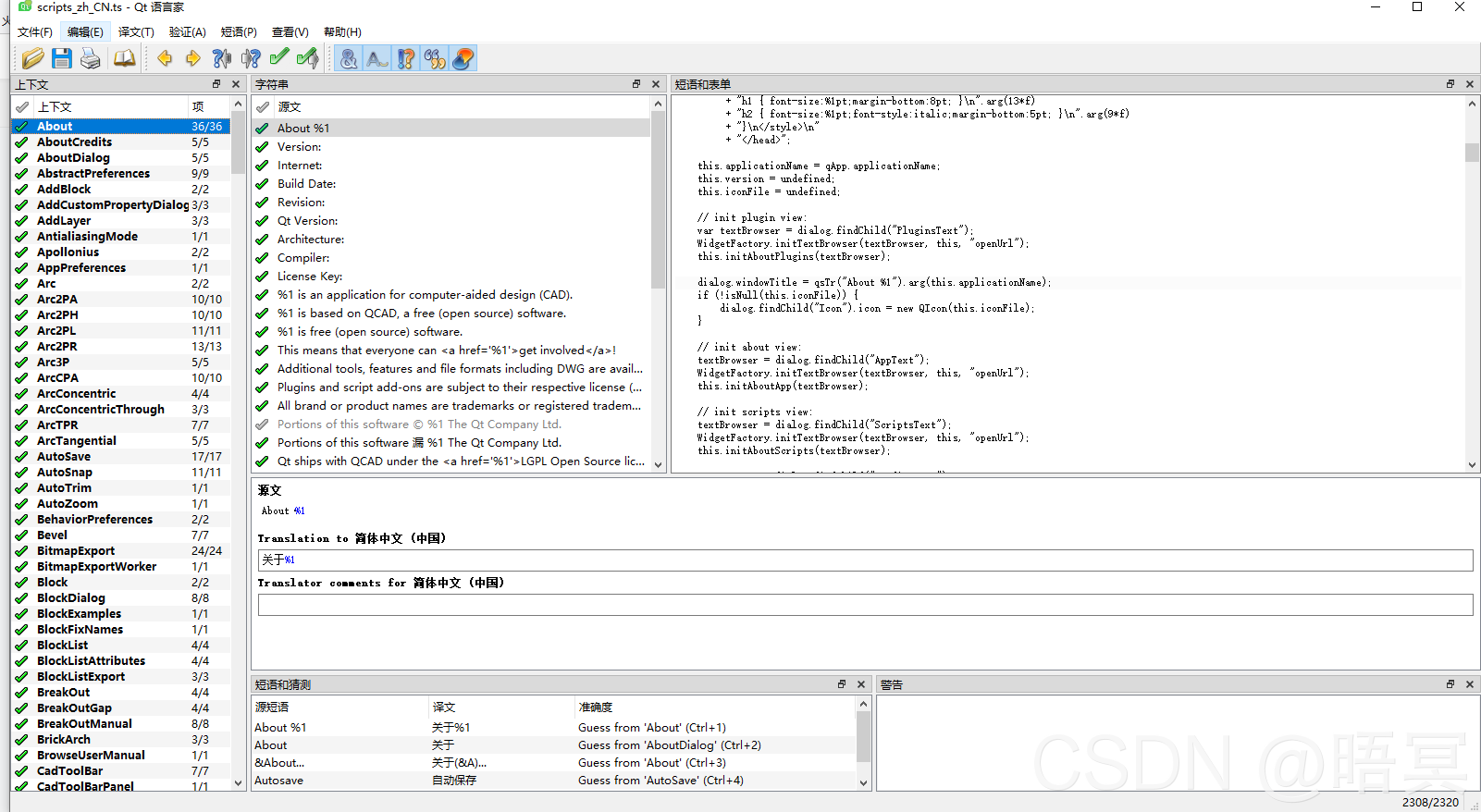Save the translation with the floppy icon

[62, 58]
